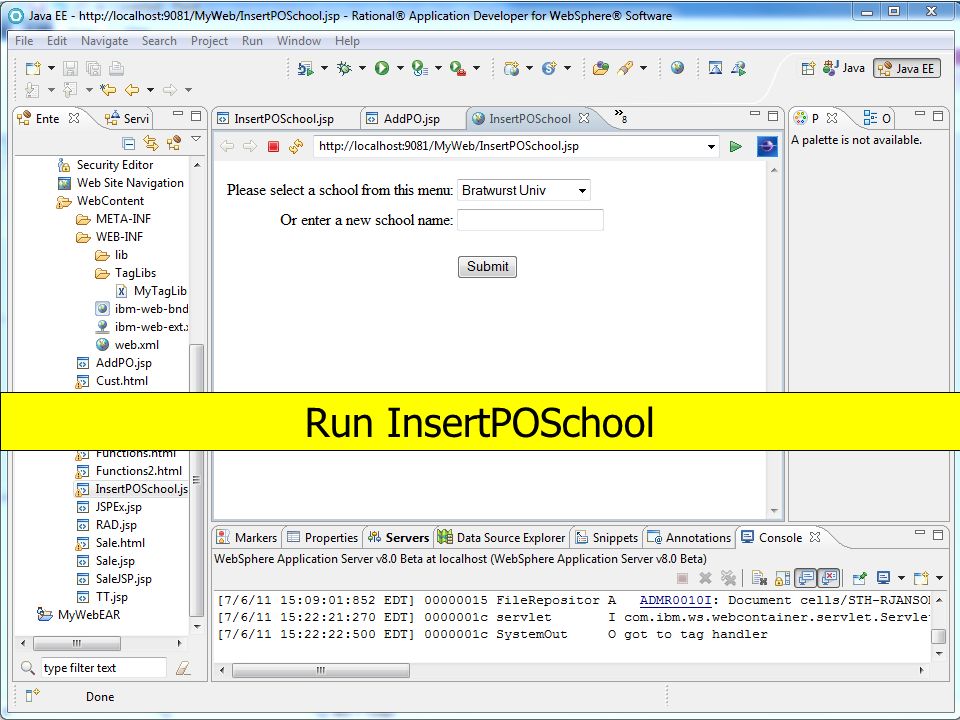Screen dimensions: 960x720
Task: Click Back arrow in main toolbar
Action: click(132, 90)
